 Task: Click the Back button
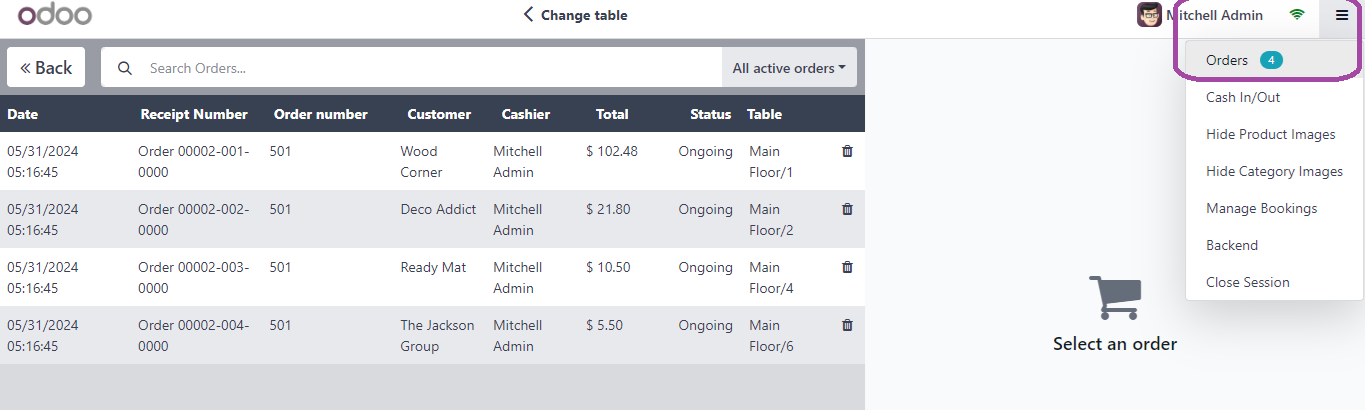[x=46, y=68]
